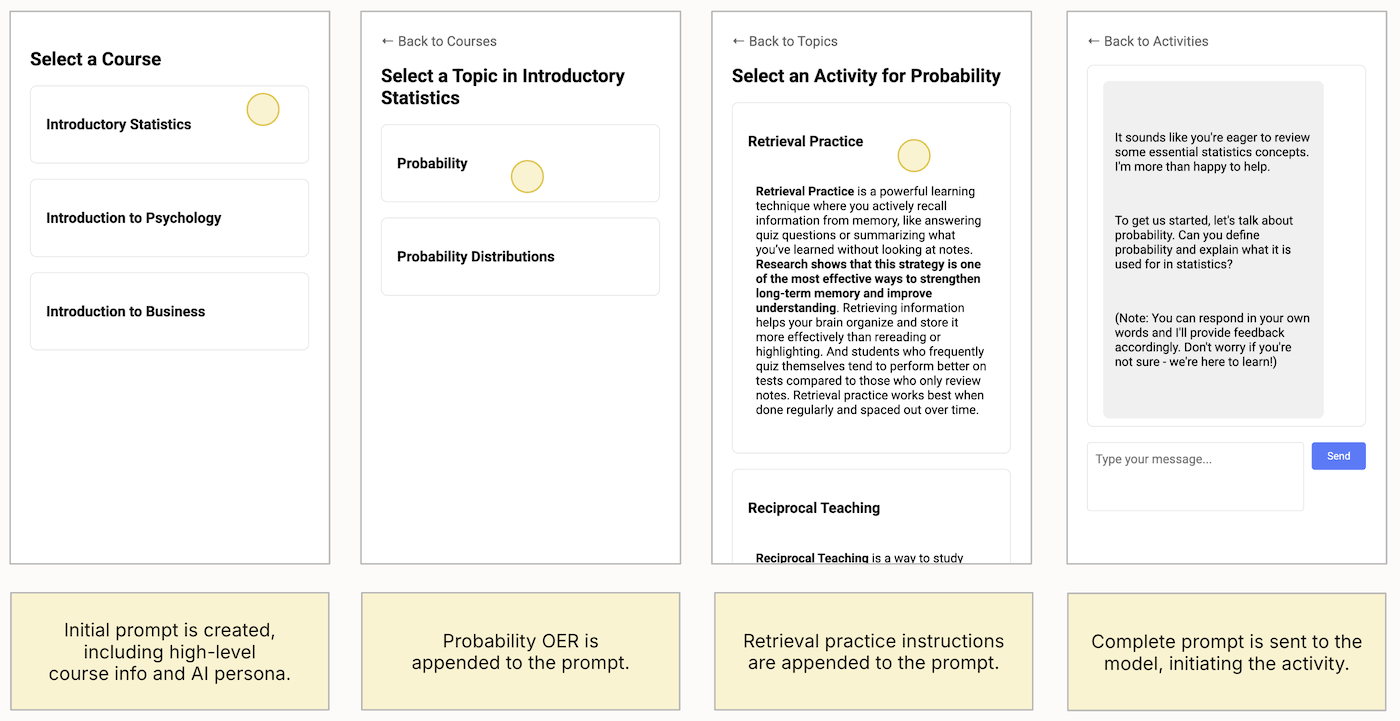Click the Retrieval Practice description paragraph
This screenshot has width=1400, height=721.
tap(869, 301)
